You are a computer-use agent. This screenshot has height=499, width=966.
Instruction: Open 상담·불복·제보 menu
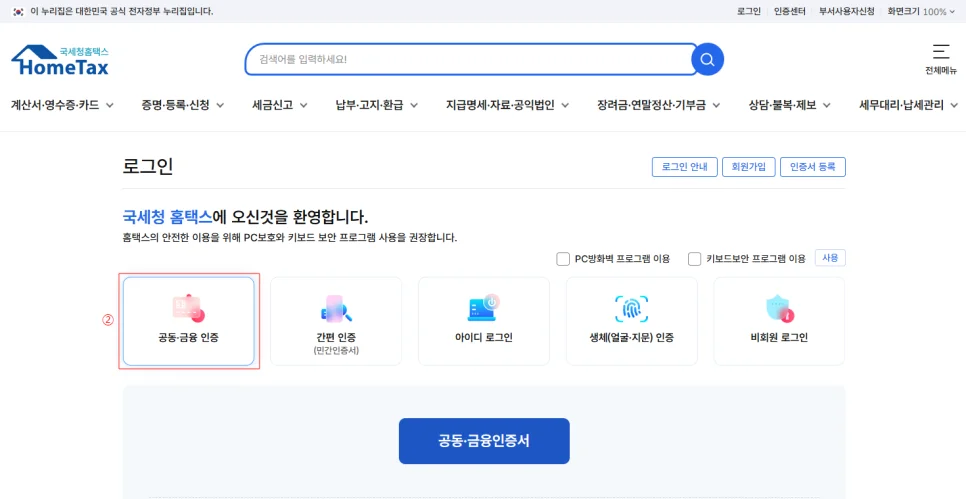point(788,105)
